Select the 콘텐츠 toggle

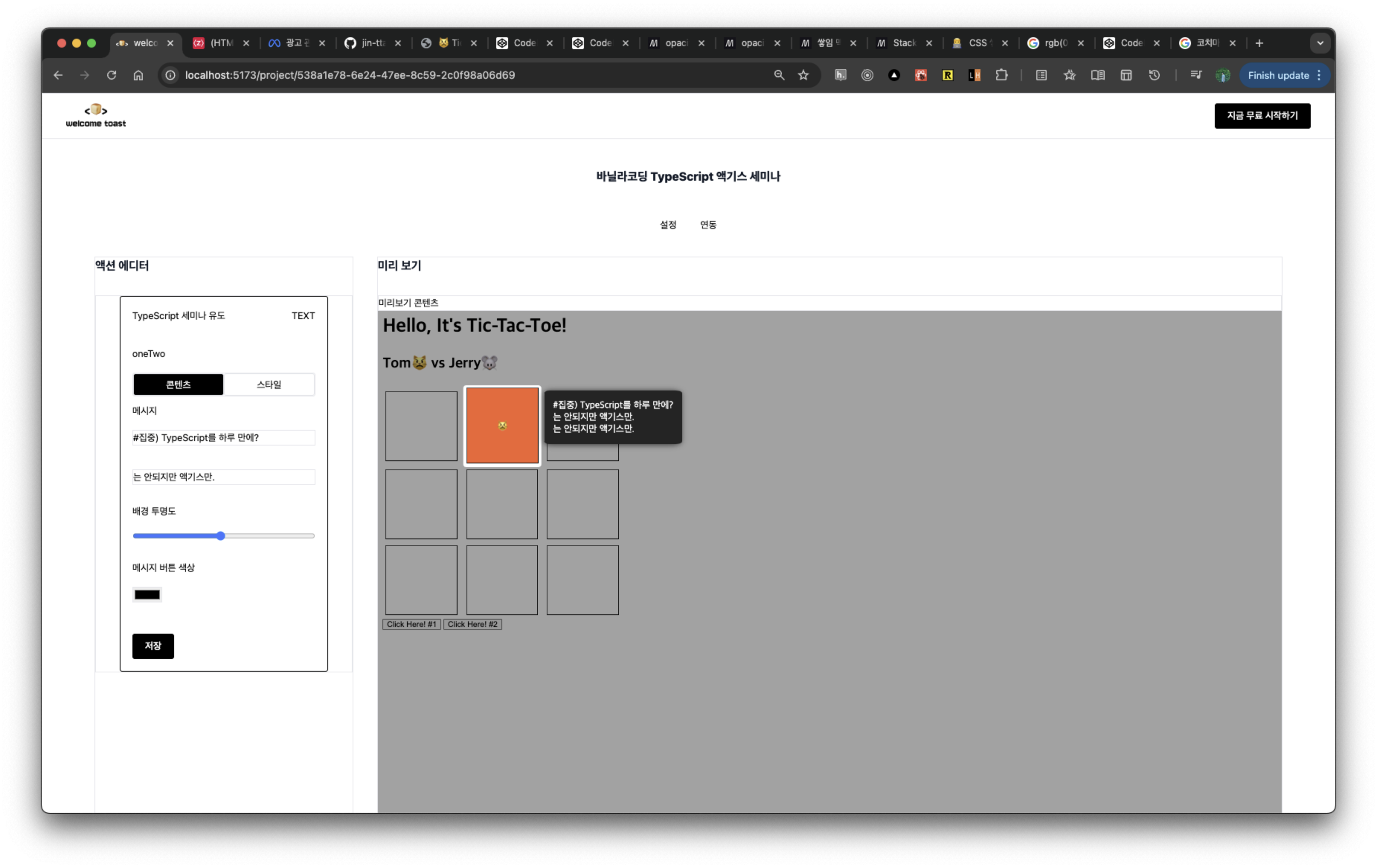179,384
